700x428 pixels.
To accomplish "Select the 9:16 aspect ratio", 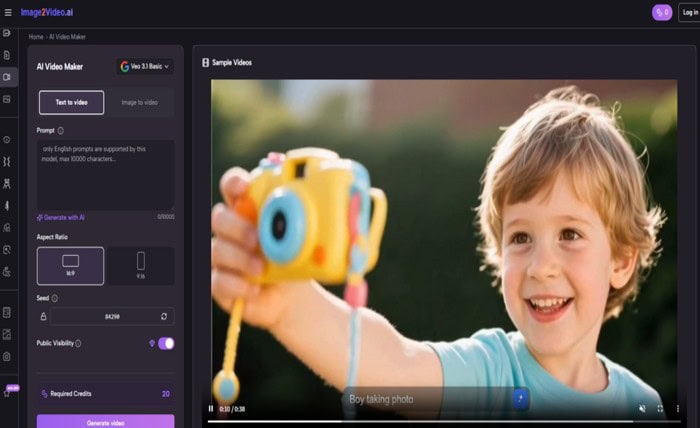I will 140,265.
